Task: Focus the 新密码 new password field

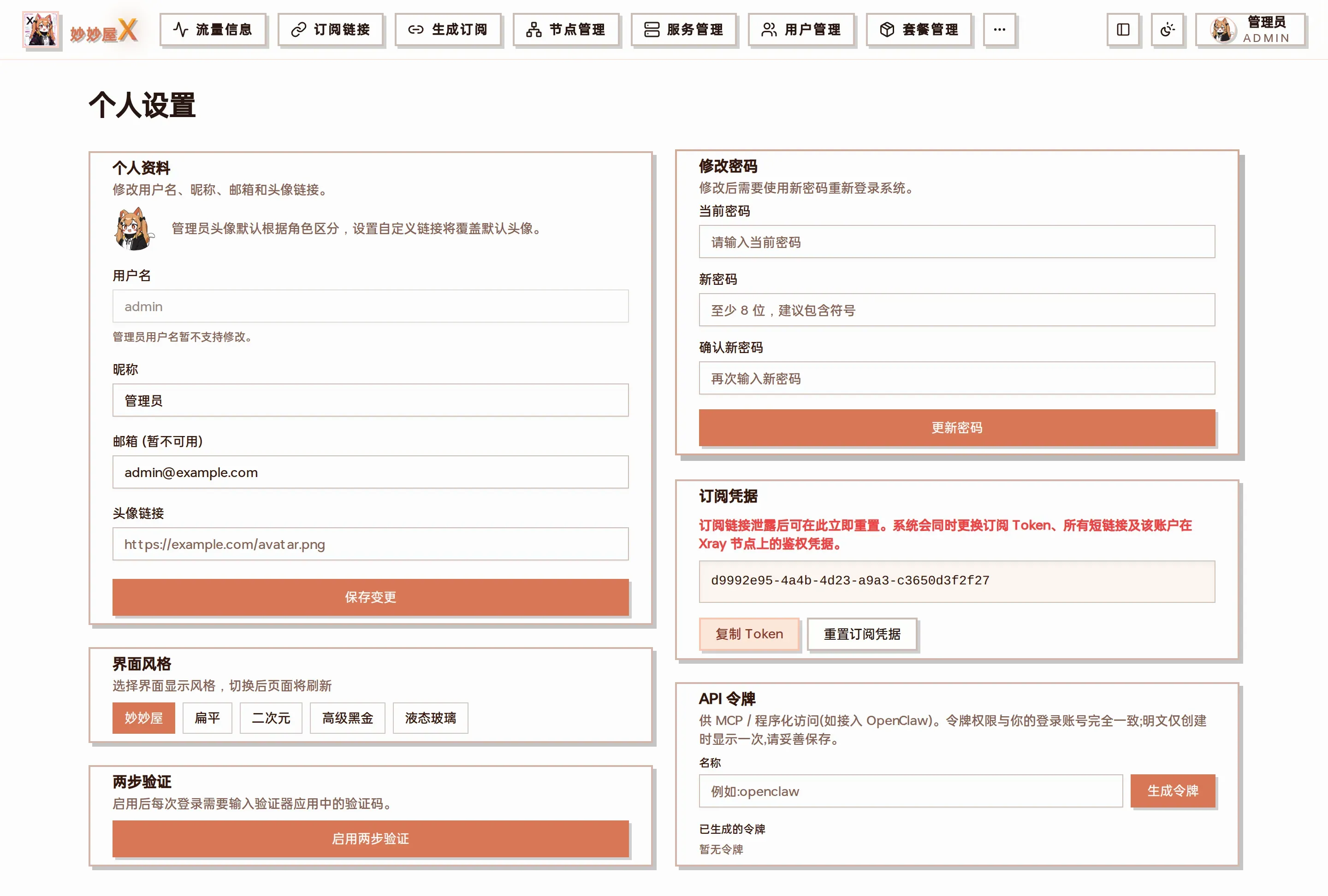Action: click(957, 310)
